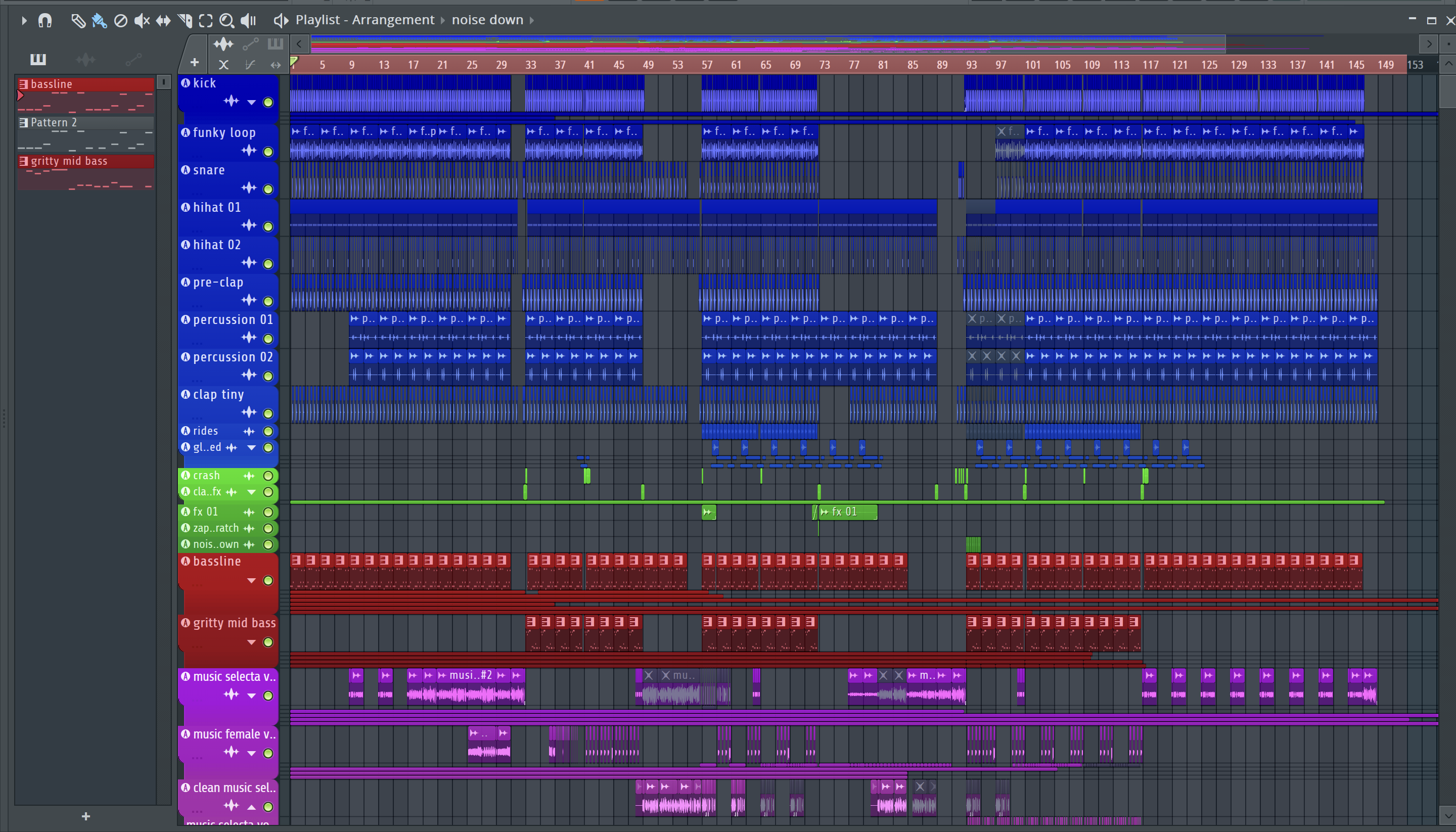This screenshot has width=1456, height=832.
Task: Select the Slice tool
Action: 185,21
